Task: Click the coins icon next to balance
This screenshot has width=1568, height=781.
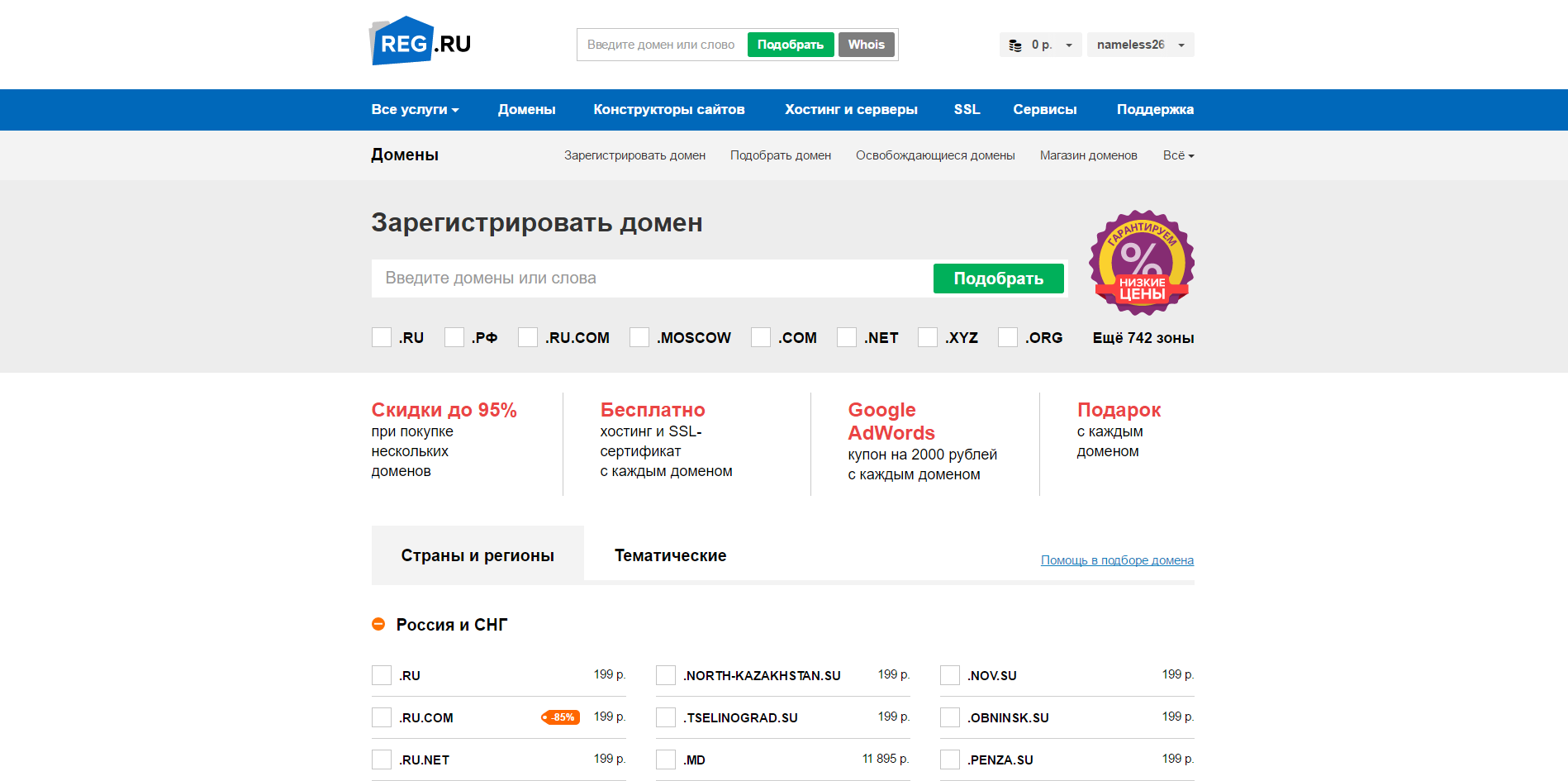Action: (1017, 44)
